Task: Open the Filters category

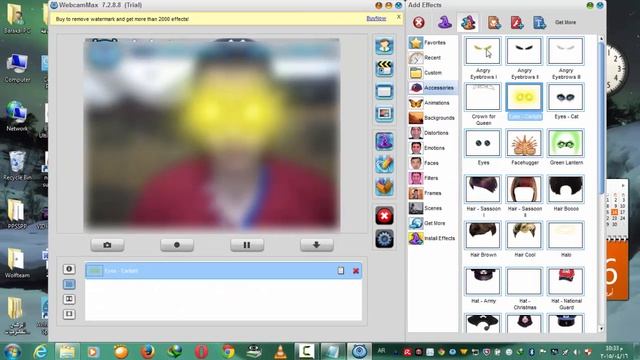Action: pos(433,178)
